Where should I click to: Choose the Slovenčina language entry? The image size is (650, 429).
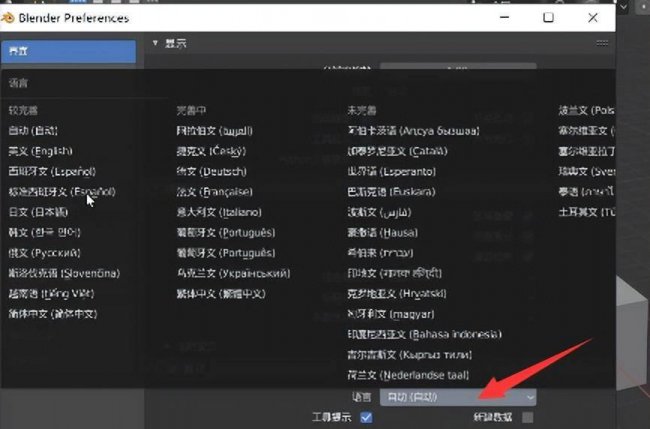pos(64,273)
